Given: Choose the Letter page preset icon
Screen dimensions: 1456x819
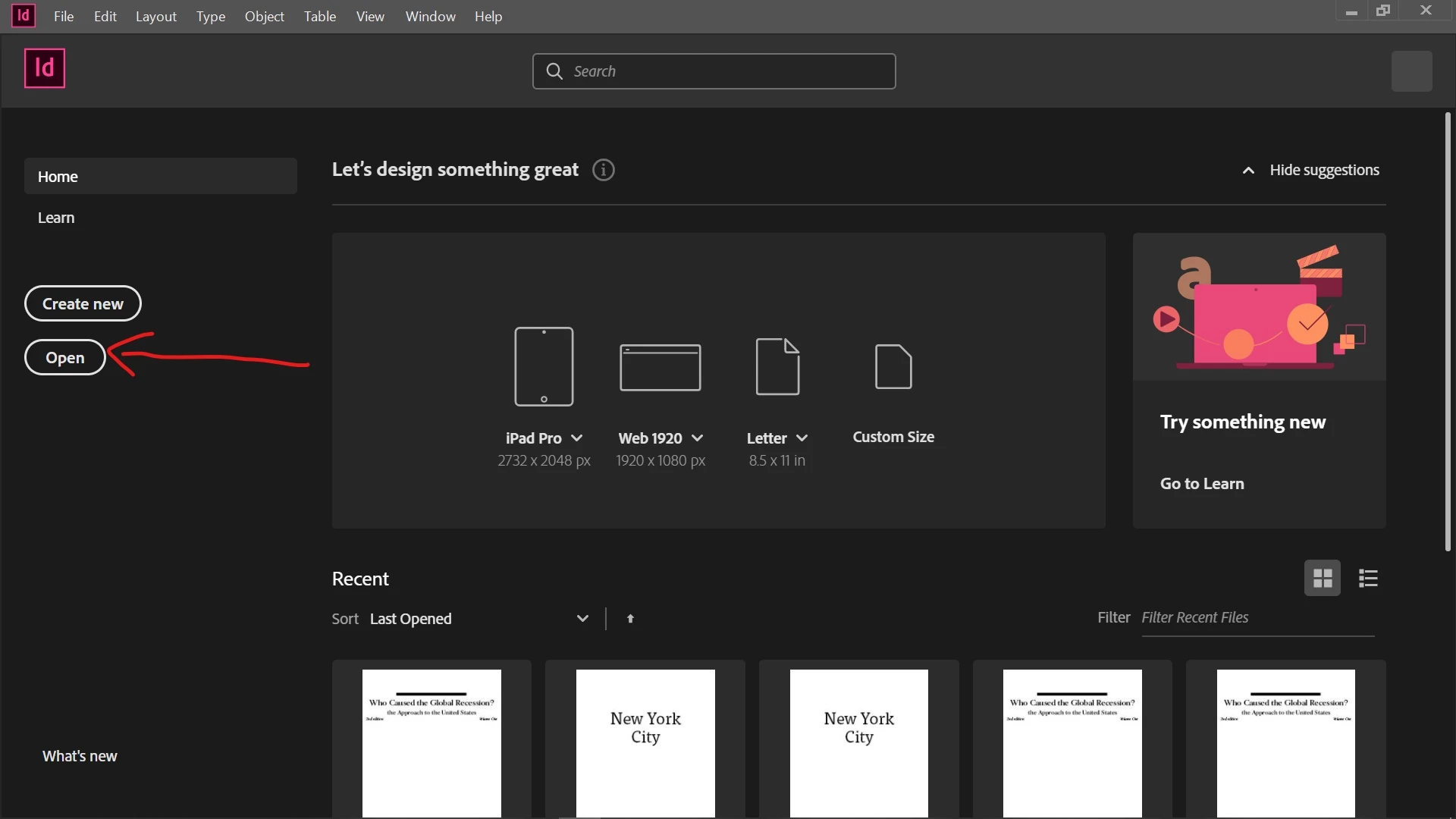Looking at the screenshot, I should click(777, 366).
